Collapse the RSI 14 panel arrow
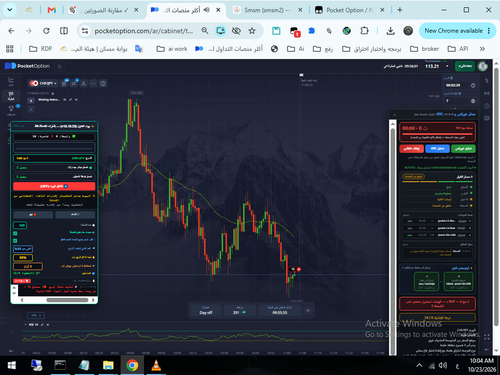Viewport: 500px width, 375px height. pyautogui.click(x=26, y=324)
